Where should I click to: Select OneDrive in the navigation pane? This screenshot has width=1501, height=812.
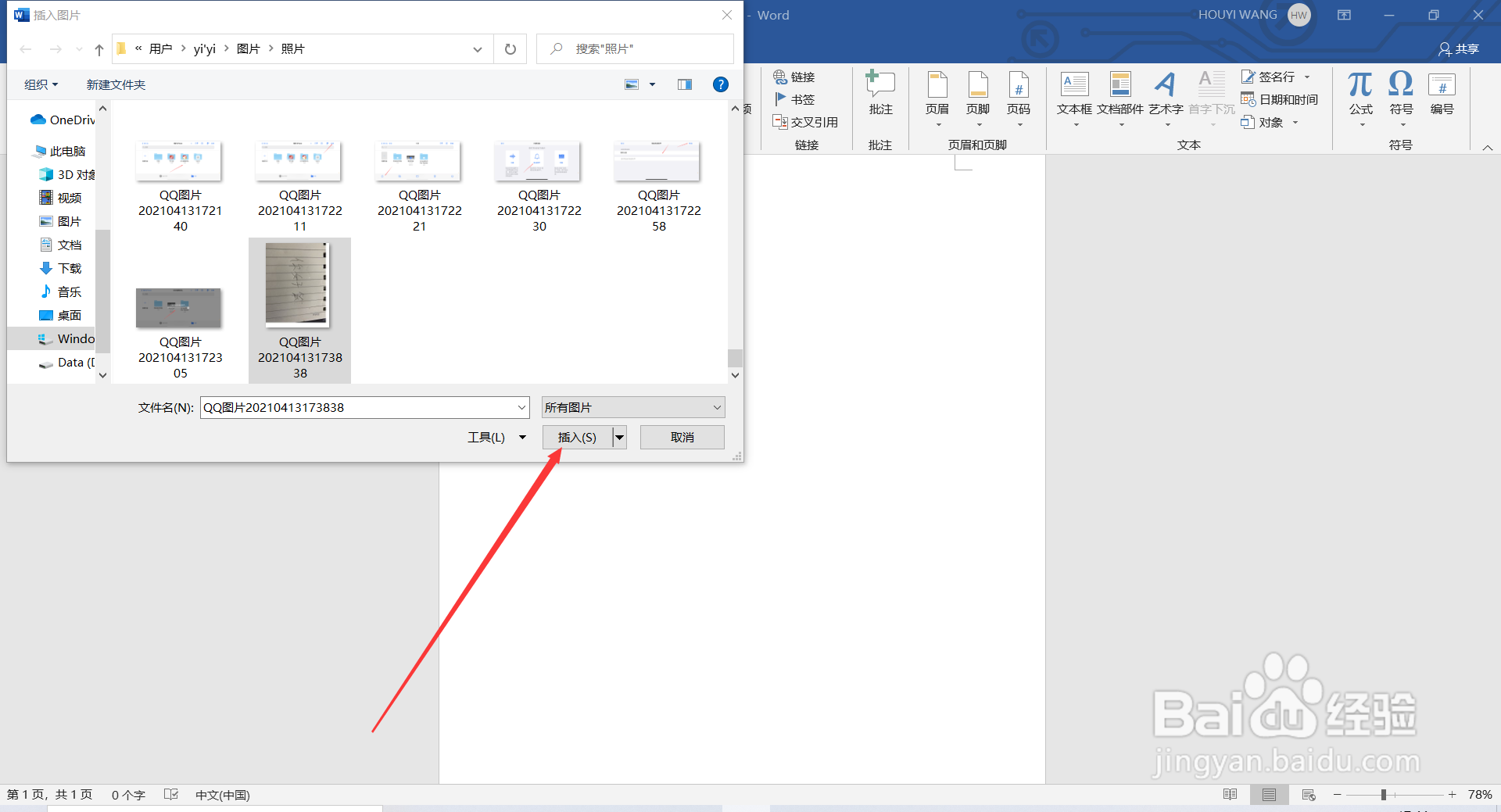click(63, 120)
